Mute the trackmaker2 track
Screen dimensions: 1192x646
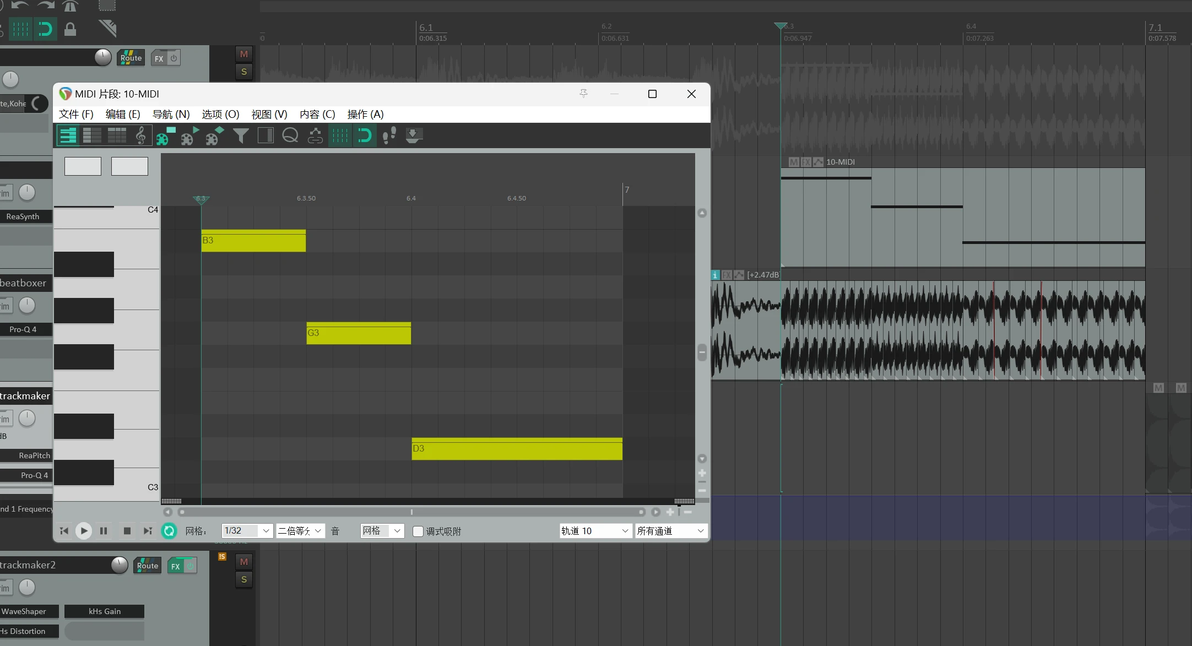click(x=243, y=562)
